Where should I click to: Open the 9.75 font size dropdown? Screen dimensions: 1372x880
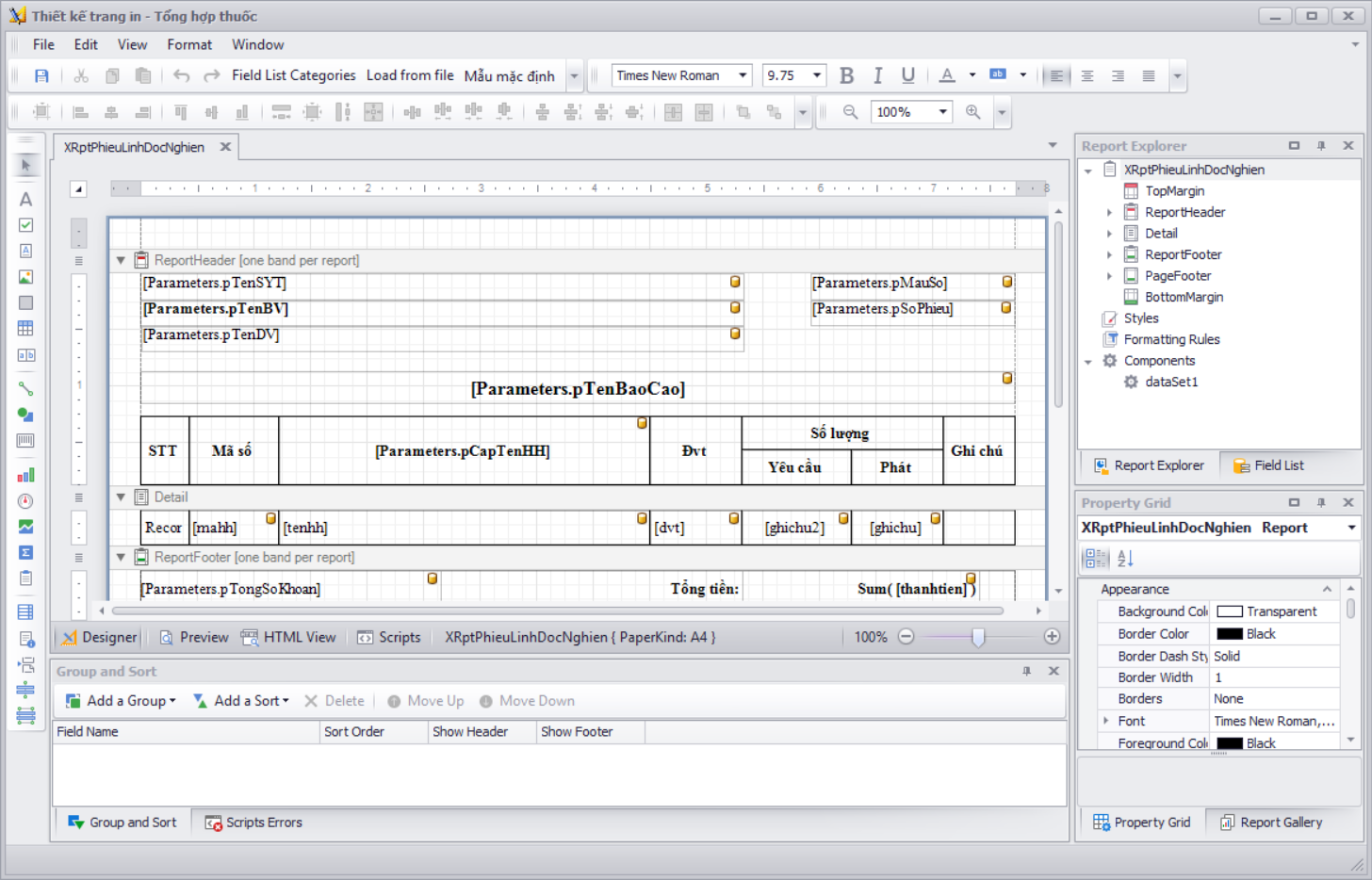(817, 75)
